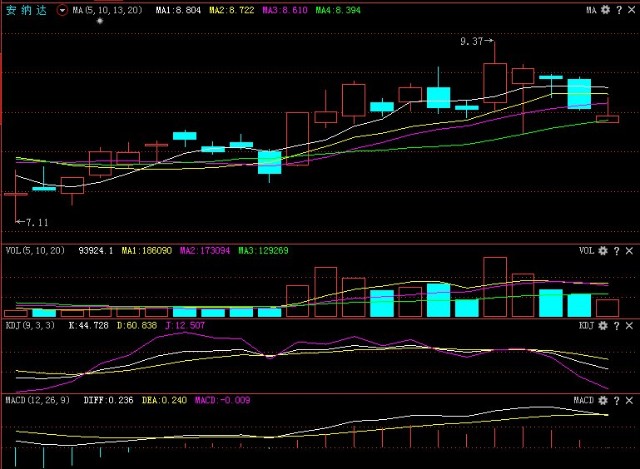Close the KDJ indicator panel
Viewport: 640px width, 469px height.
[x=627, y=325]
